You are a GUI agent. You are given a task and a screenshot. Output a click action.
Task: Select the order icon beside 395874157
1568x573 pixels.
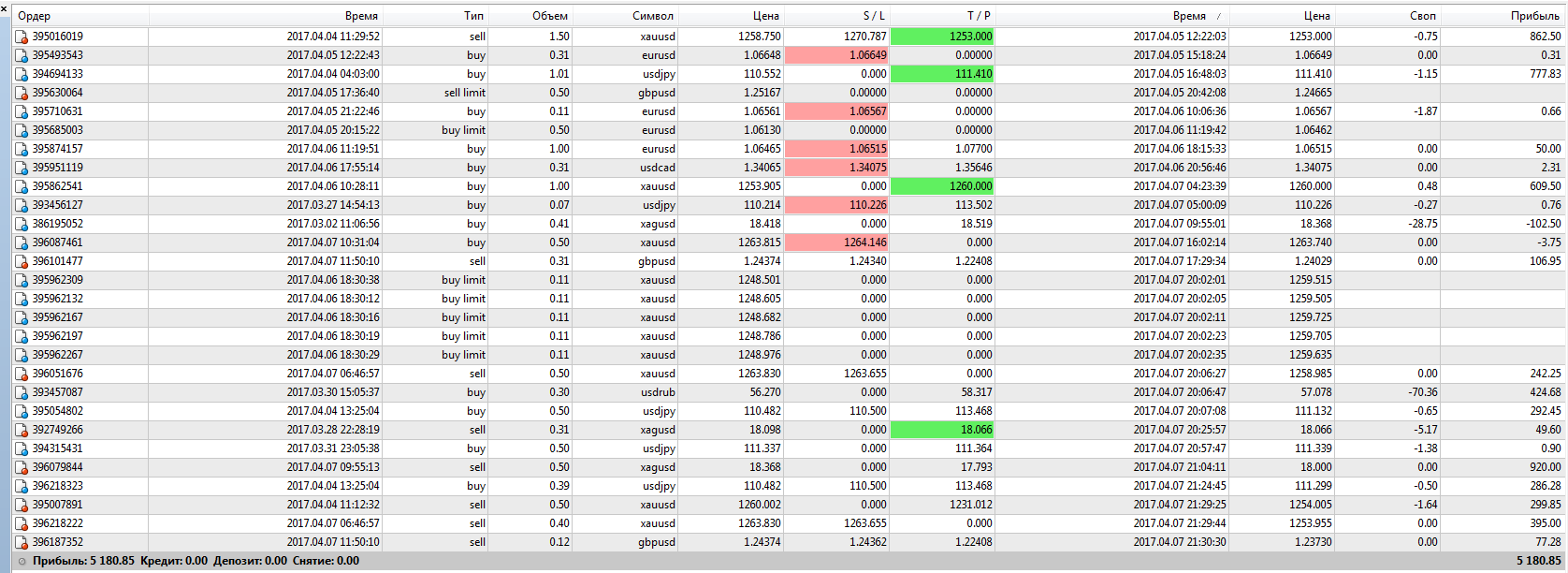[21, 149]
